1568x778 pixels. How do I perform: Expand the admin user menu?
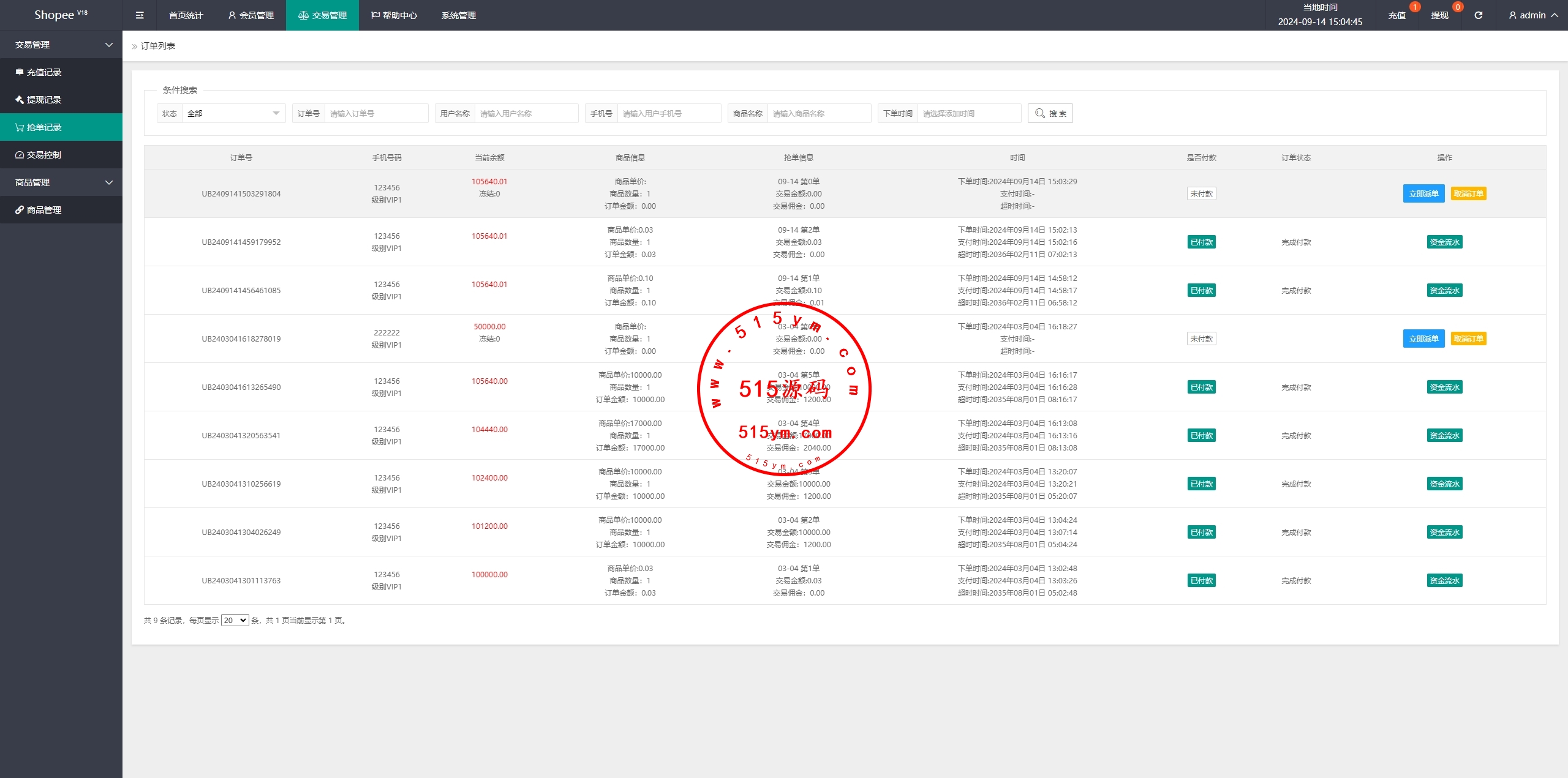pos(1533,15)
